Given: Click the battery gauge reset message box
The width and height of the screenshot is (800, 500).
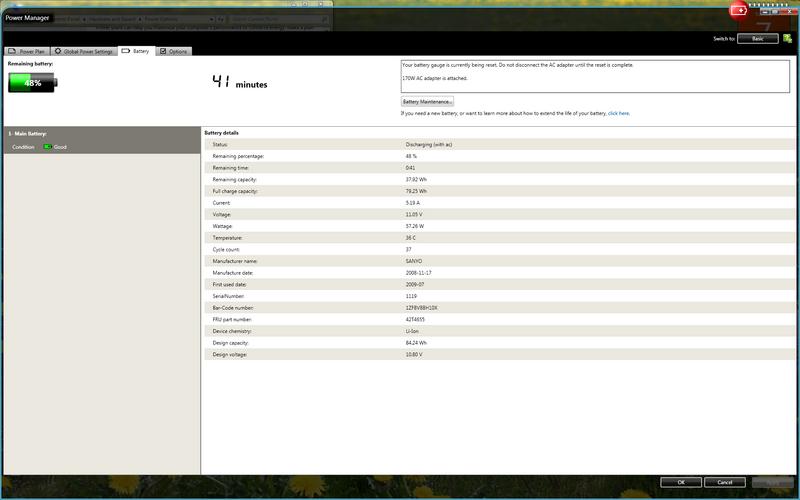Looking at the screenshot, I should [594, 76].
